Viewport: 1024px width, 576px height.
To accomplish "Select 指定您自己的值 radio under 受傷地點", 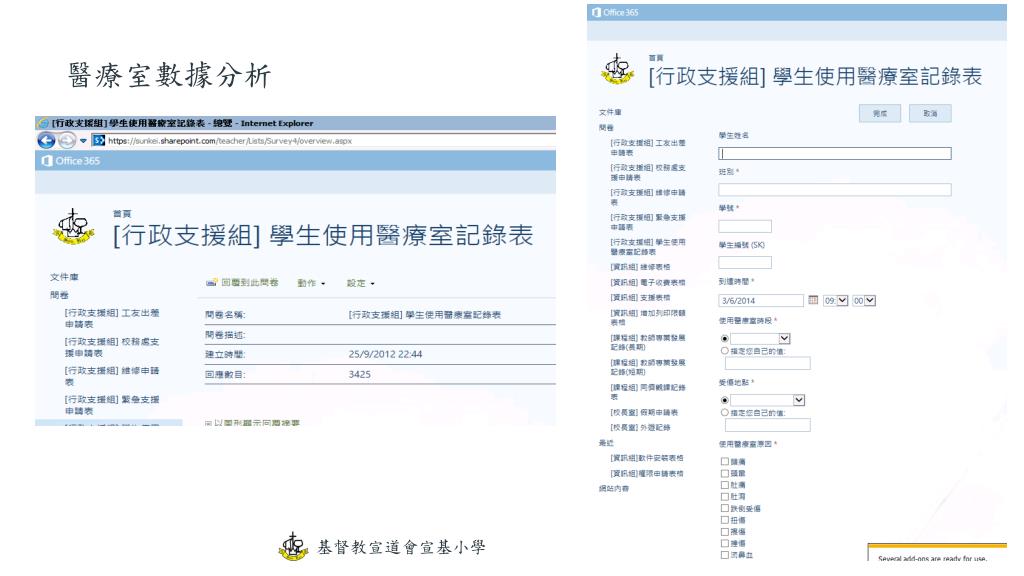I will coord(724,413).
